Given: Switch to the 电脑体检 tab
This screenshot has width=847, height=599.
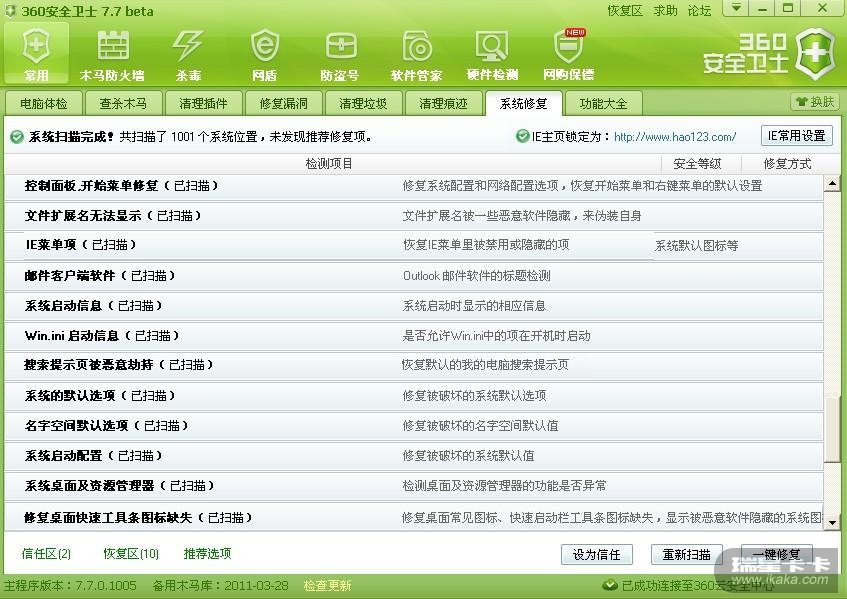Looking at the screenshot, I should pos(44,103).
